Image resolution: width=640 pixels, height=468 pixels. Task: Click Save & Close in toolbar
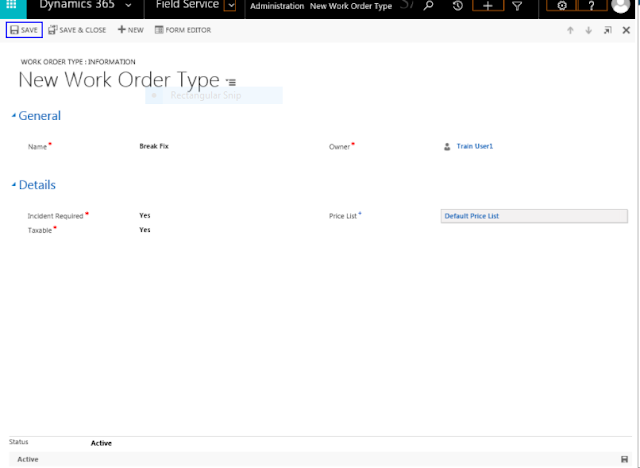point(77,30)
